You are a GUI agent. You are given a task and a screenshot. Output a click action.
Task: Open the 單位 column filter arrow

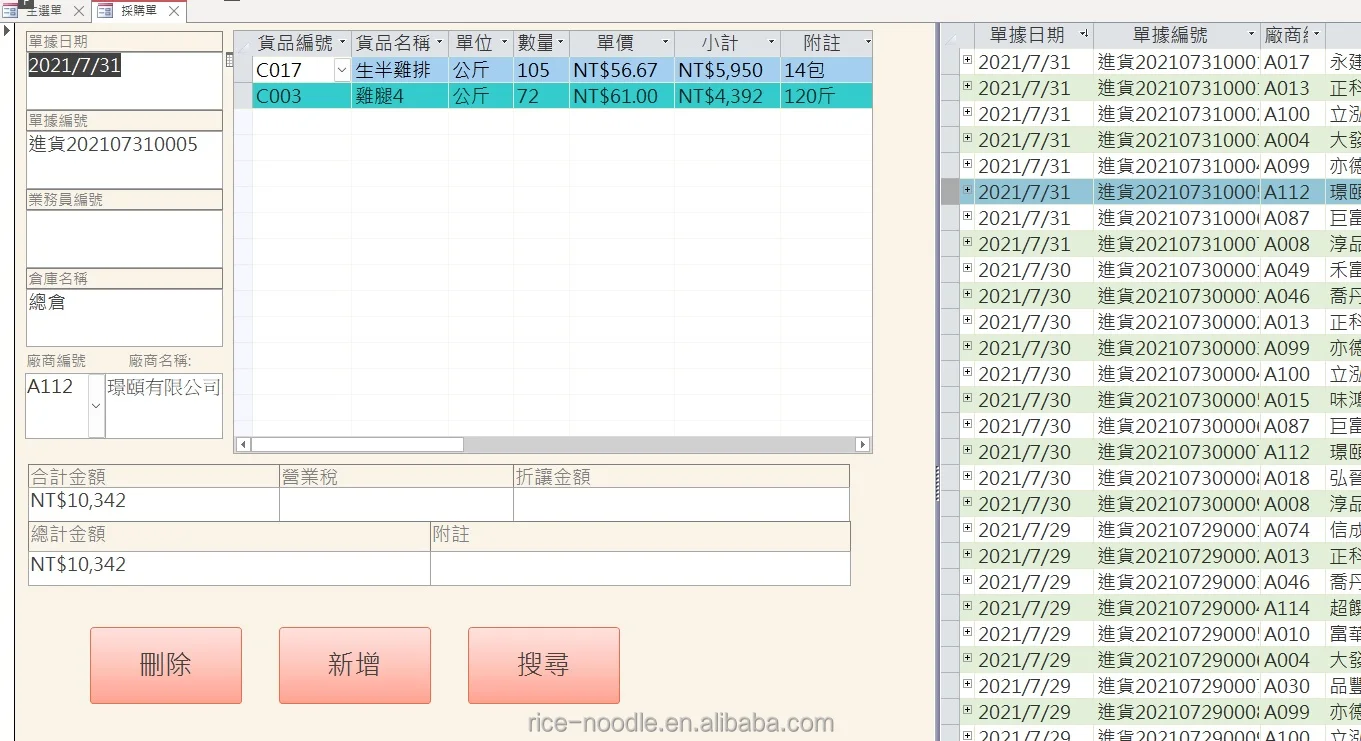[x=504, y=43]
